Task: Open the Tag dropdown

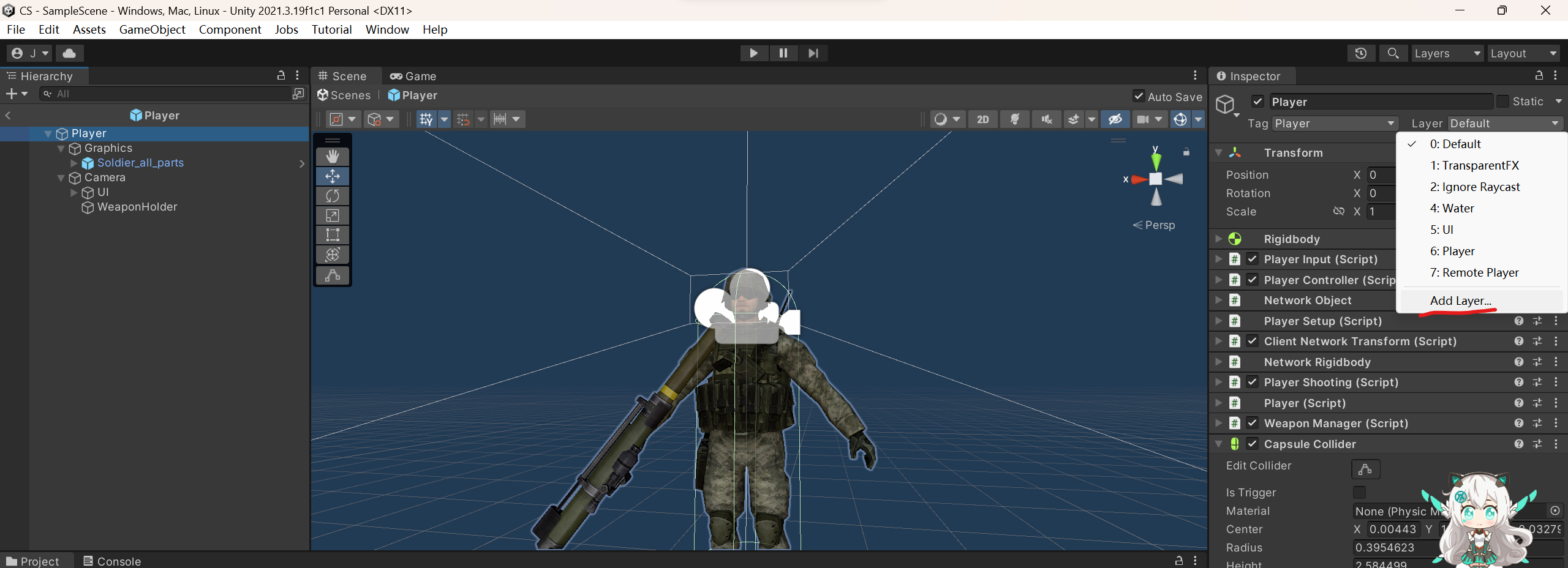Action: (1335, 123)
